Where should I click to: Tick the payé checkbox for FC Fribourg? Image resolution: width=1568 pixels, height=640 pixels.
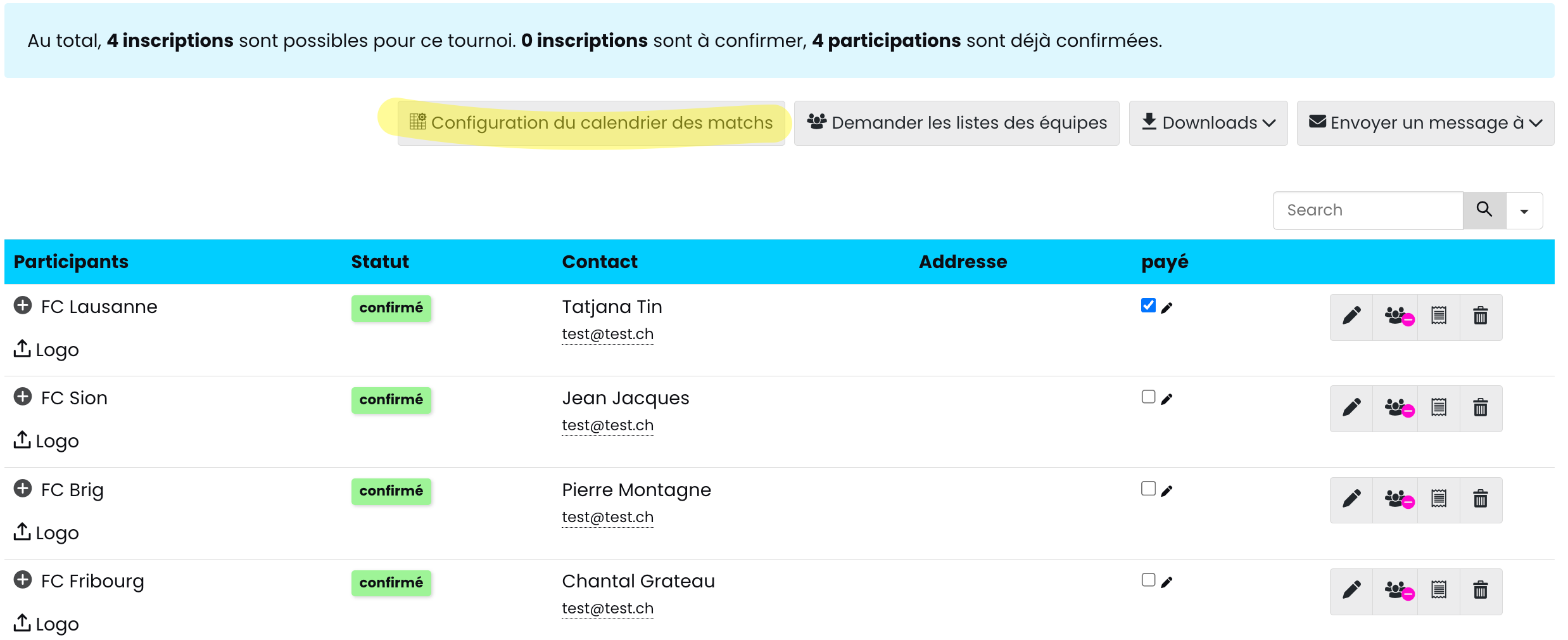[1148, 580]
